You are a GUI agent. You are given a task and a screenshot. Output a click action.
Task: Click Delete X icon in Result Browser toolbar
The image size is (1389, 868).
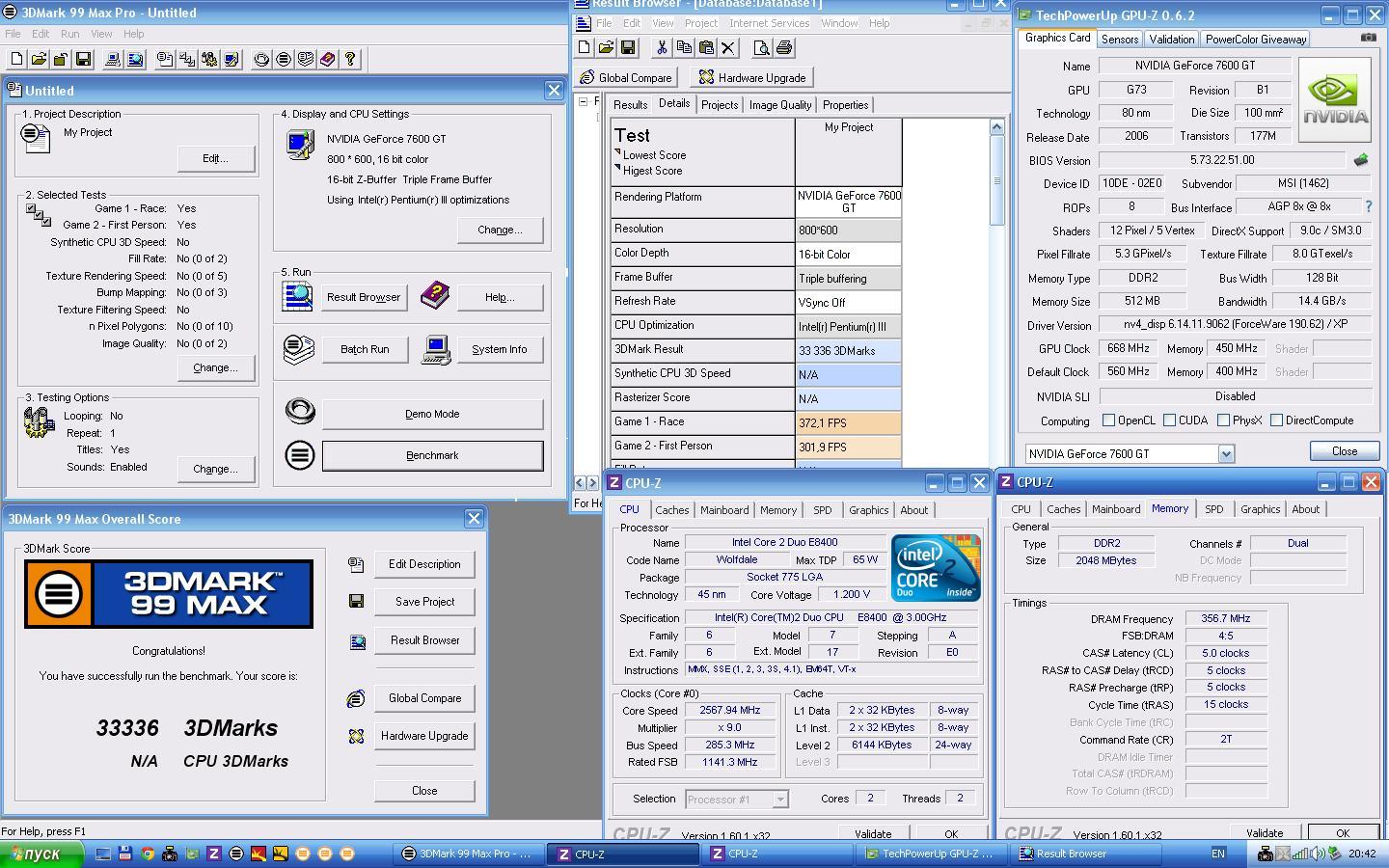pos(728,47)
